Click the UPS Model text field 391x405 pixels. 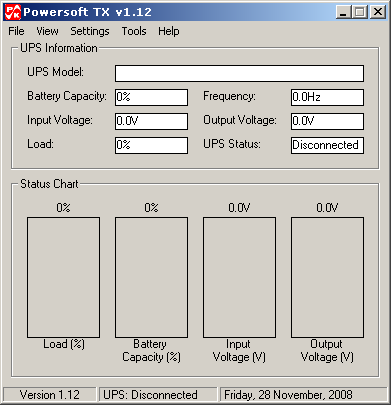(x=239, y=73)
